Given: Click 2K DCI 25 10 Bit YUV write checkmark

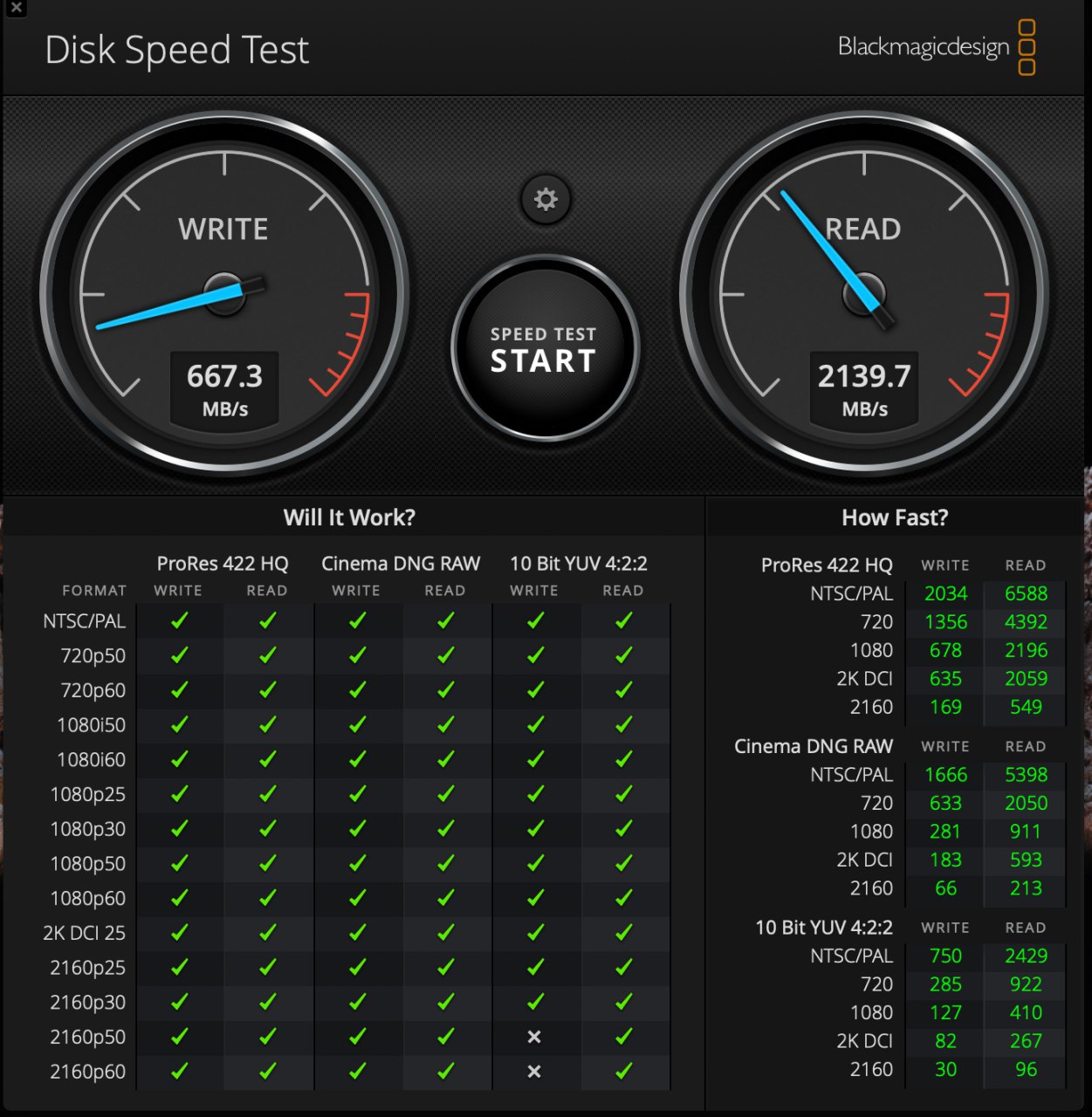Looking at the screenshot, I should click(535, 933).
